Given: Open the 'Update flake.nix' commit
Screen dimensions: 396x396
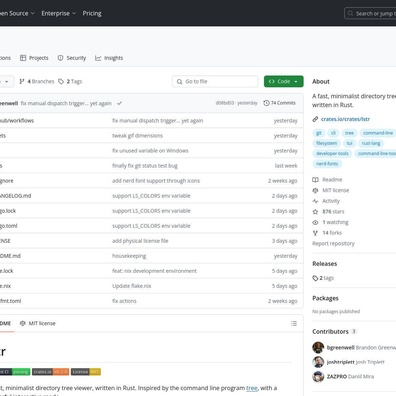Looking at the screenshot, I should pyautogui.click(x=132, y=286).
